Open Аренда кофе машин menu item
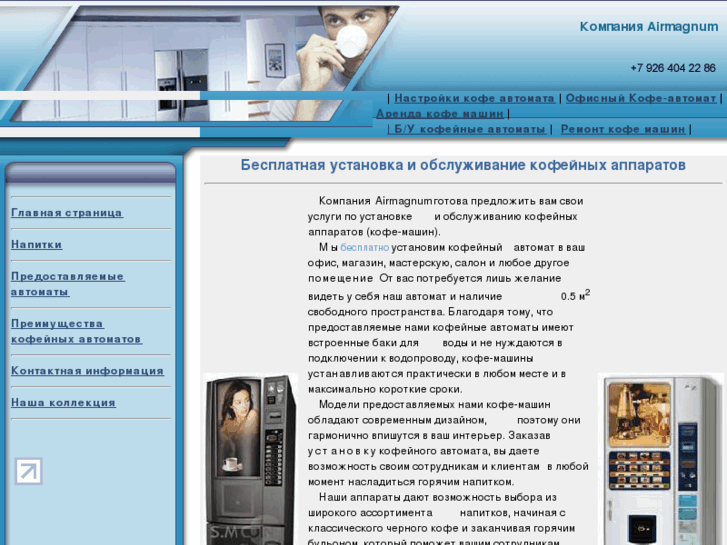Image resolution: width=727 pixels, height=545 pixels. click(x=440, y=114)
